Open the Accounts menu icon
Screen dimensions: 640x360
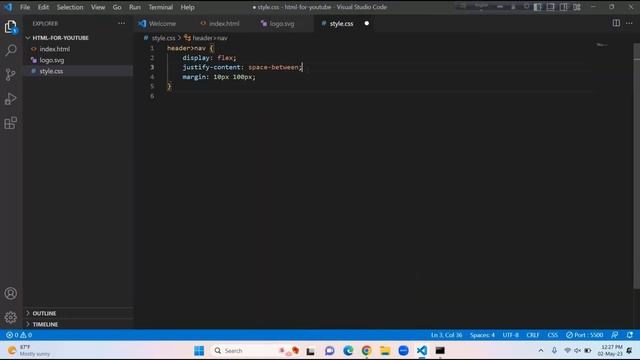(x=11, y=293)
